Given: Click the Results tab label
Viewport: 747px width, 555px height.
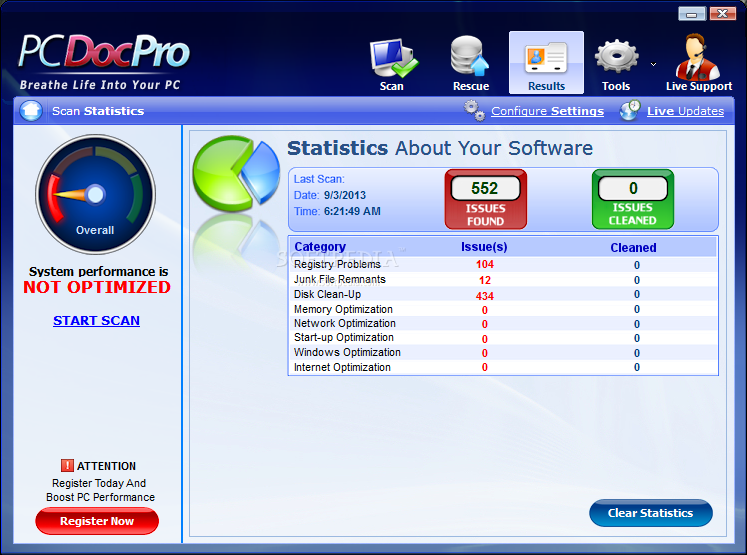Looking at the screenshot, I should coord(546,86).
